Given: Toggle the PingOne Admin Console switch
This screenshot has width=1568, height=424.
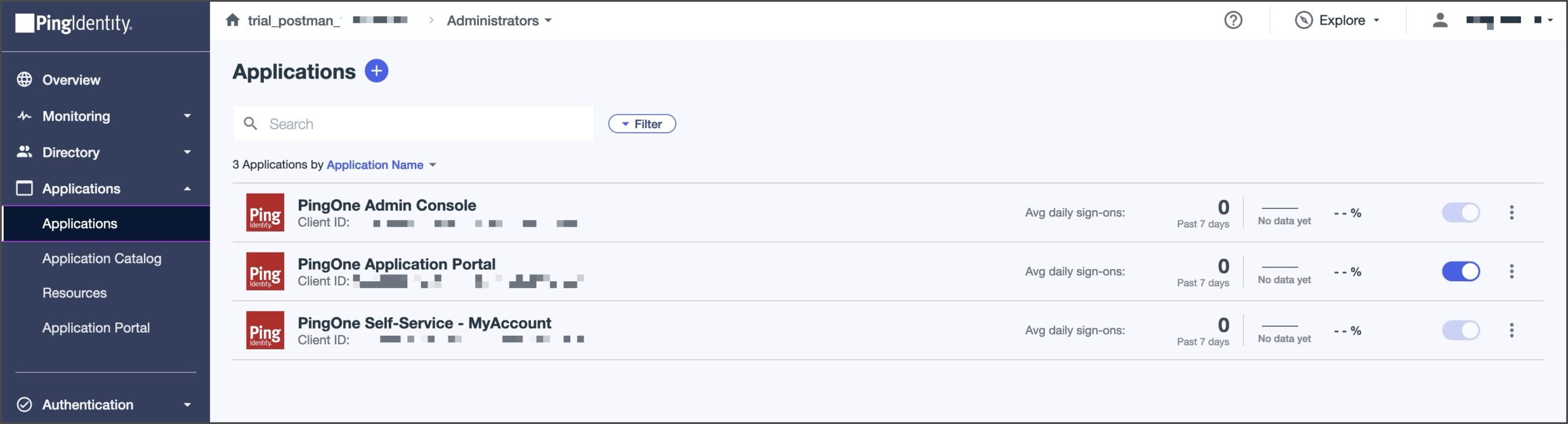Looking at the screenshot, I should pyautogui.click(x=1461, y=213).
